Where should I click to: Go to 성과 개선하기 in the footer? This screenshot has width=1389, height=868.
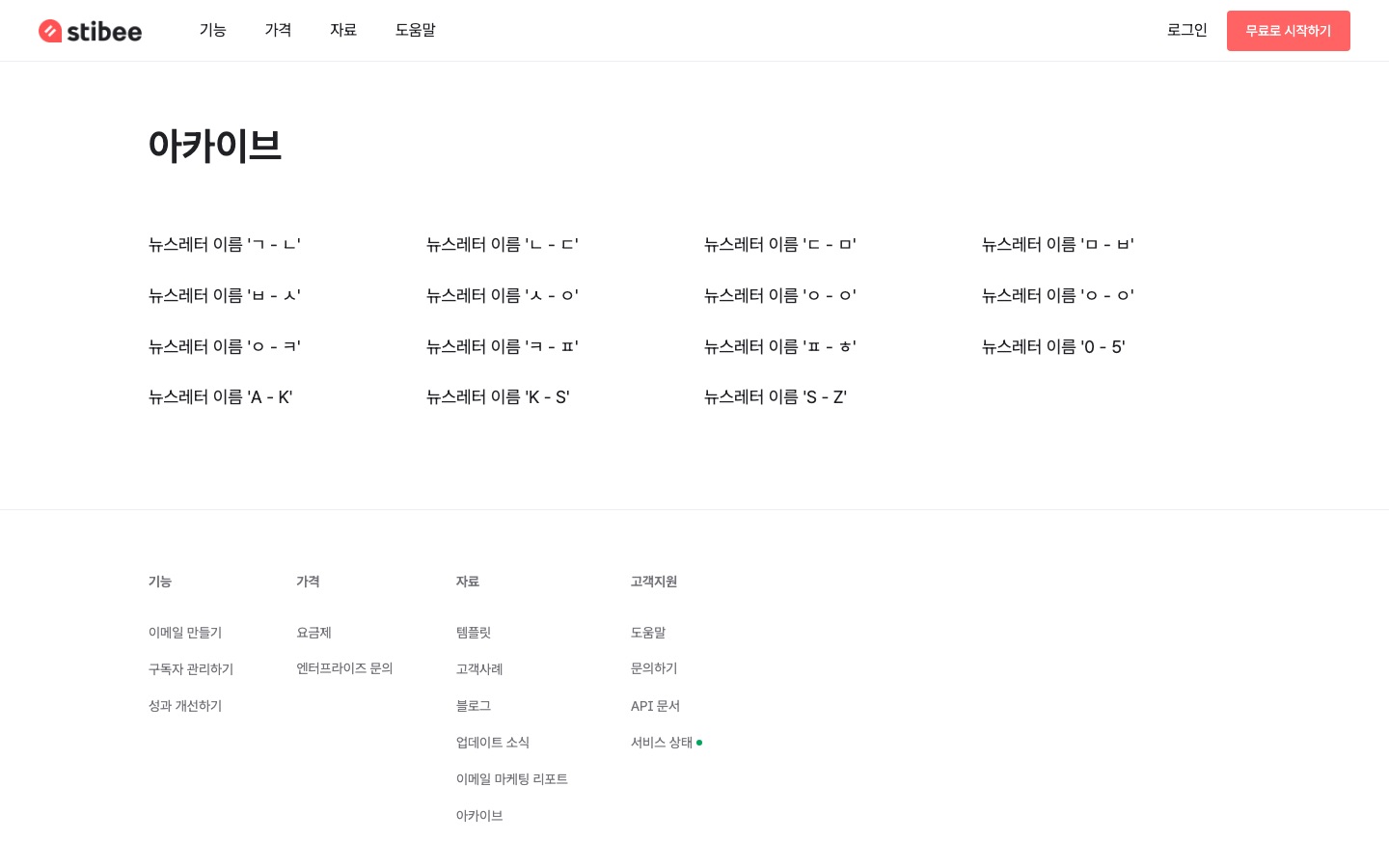185,706
